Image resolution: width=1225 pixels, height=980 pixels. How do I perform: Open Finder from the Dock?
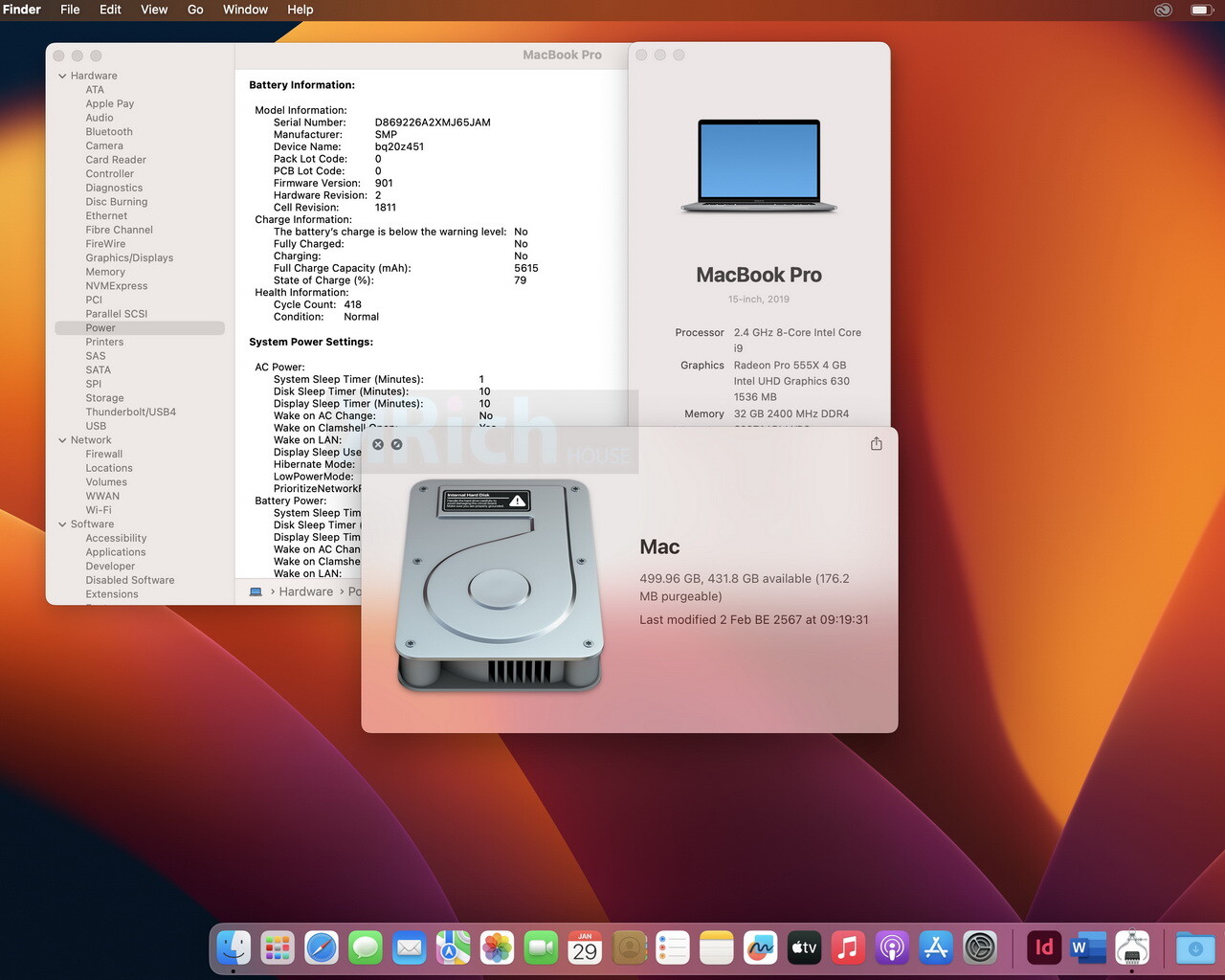[233, 947]
